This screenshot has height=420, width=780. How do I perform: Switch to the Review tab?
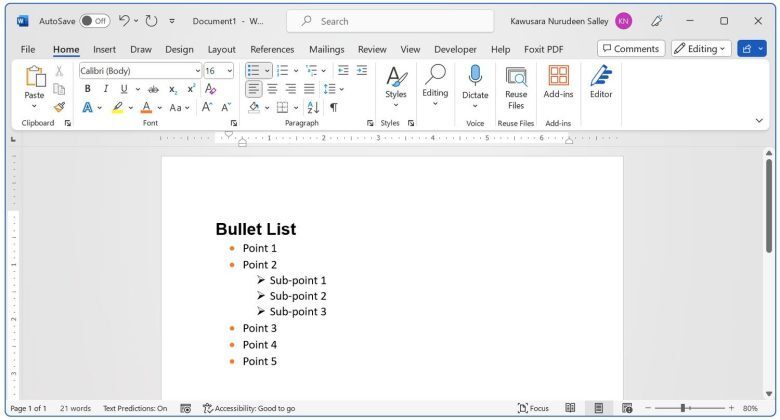pyautogui.click(x=372, y=49)
